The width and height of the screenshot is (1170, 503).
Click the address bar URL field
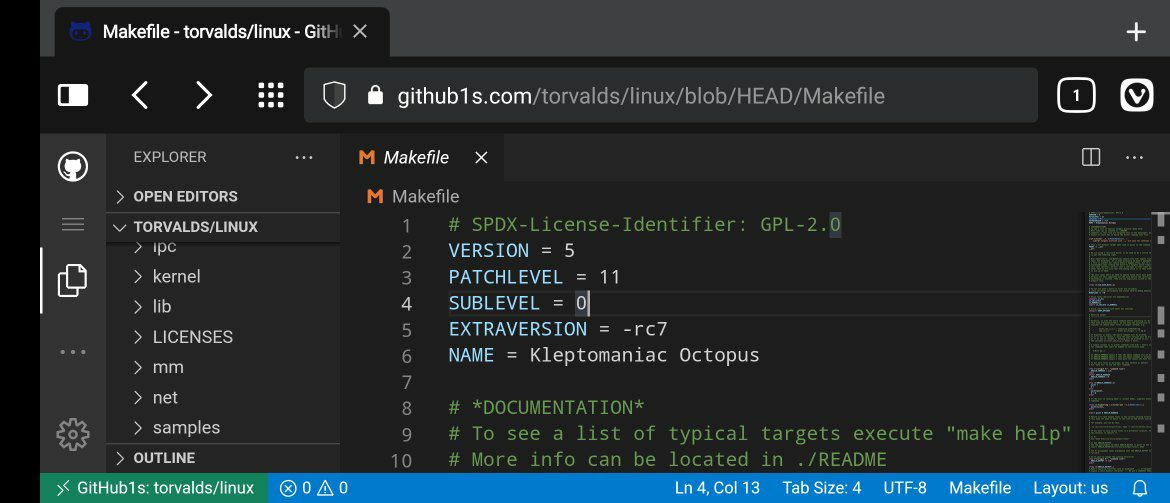670,96
